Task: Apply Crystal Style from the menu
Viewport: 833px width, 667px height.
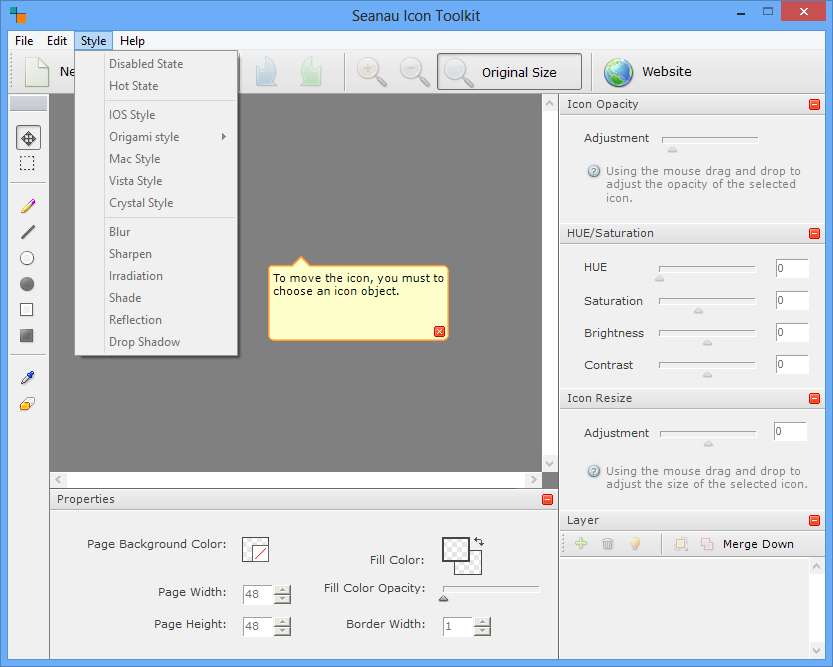Action: 156,203
